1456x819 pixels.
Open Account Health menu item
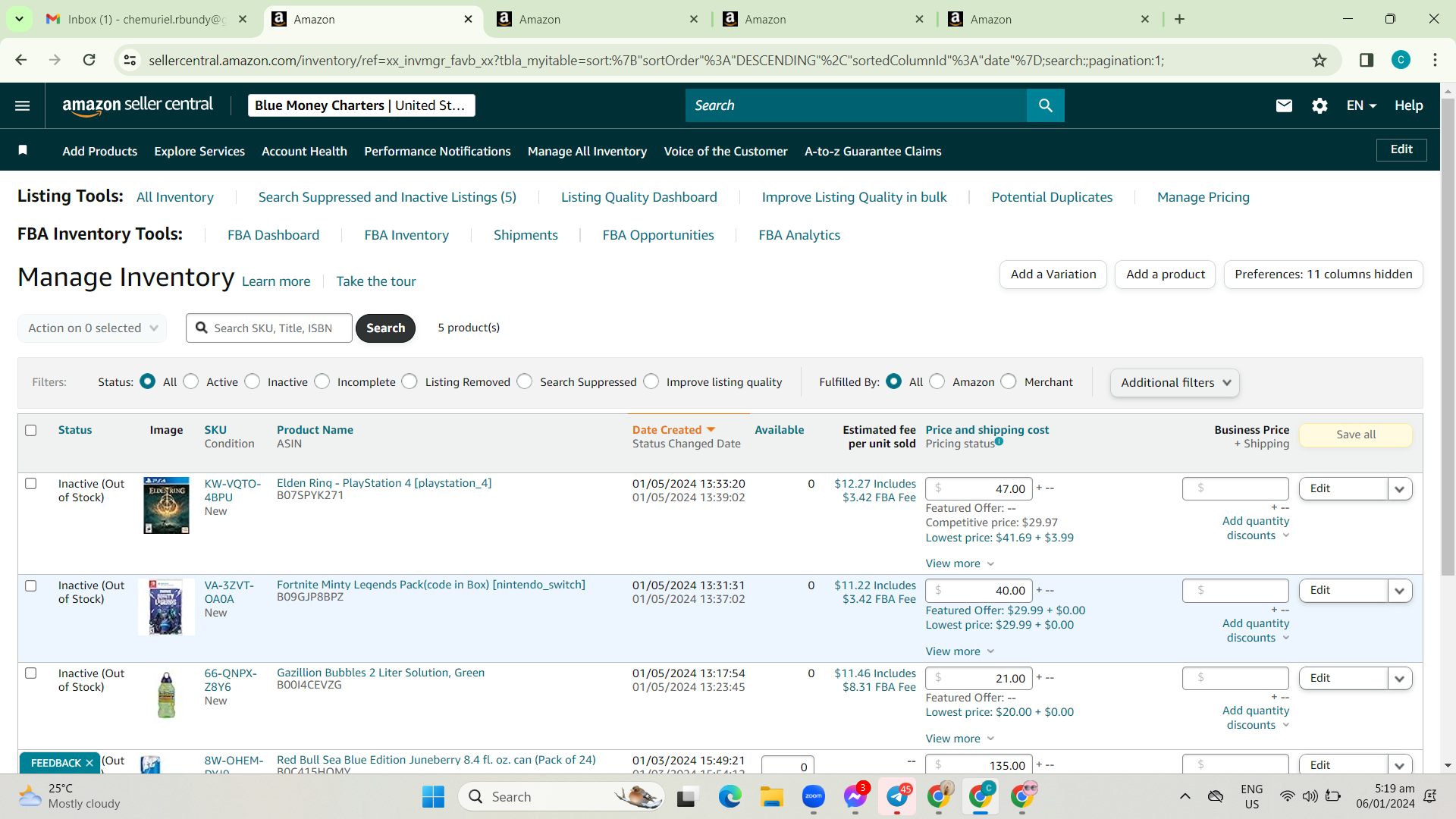pyautogui.click(x=304, y=151)
